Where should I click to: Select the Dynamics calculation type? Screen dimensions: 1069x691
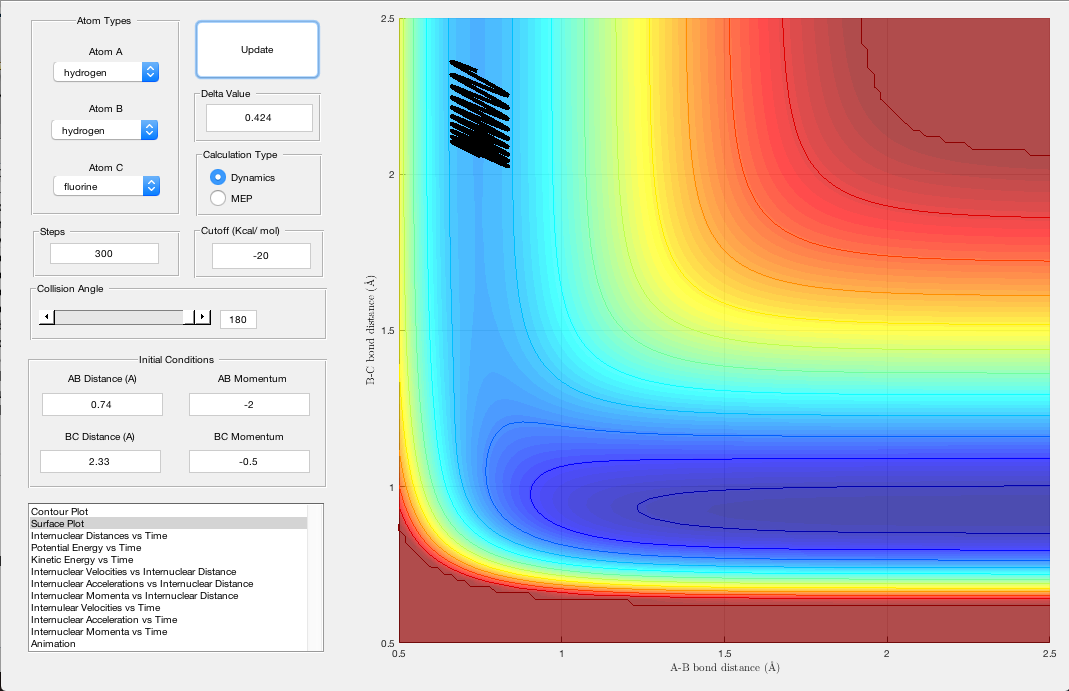pyautogui.click(x=218, y=177)
